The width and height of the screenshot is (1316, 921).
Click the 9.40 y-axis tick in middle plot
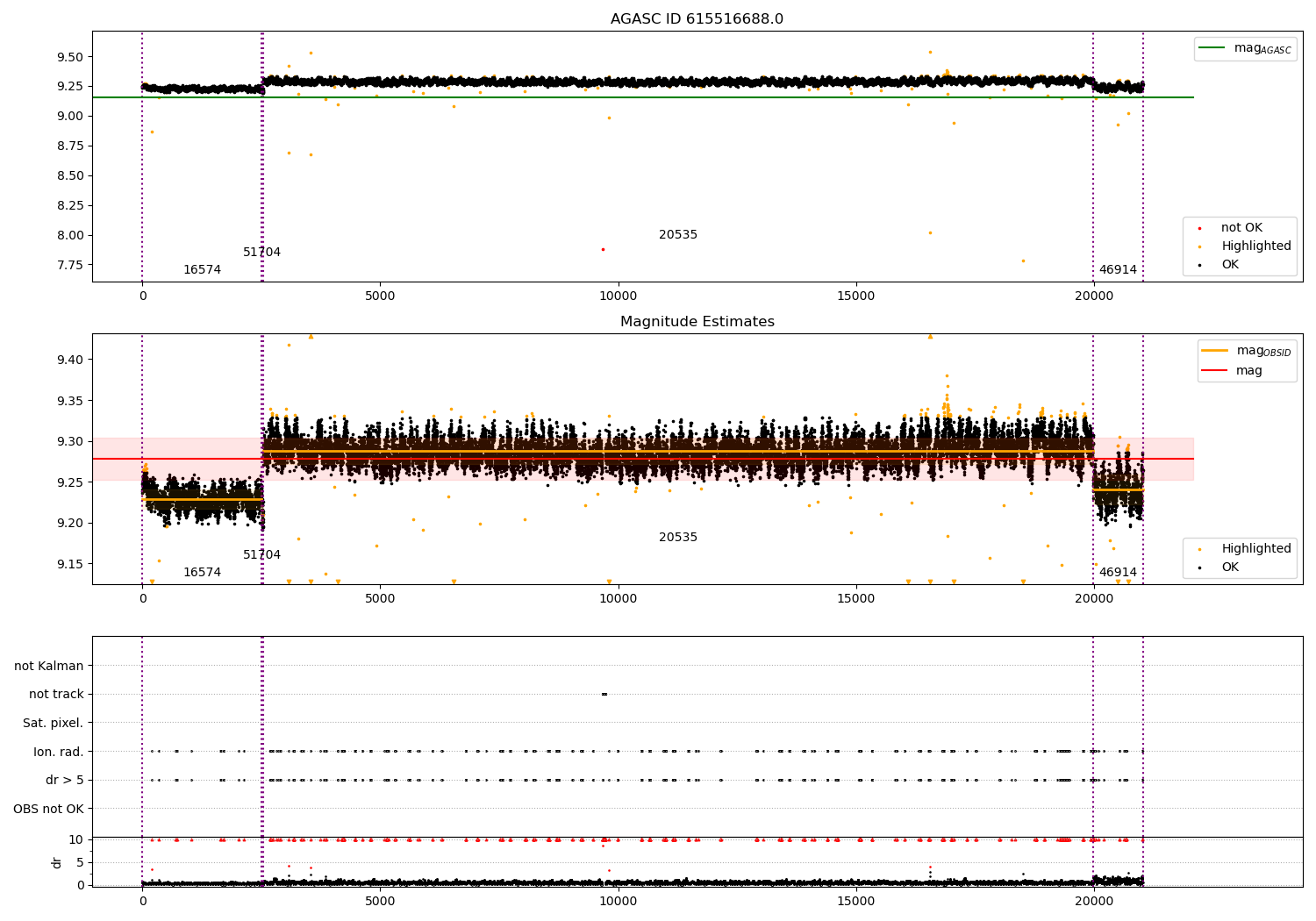[x=69, y=360]
